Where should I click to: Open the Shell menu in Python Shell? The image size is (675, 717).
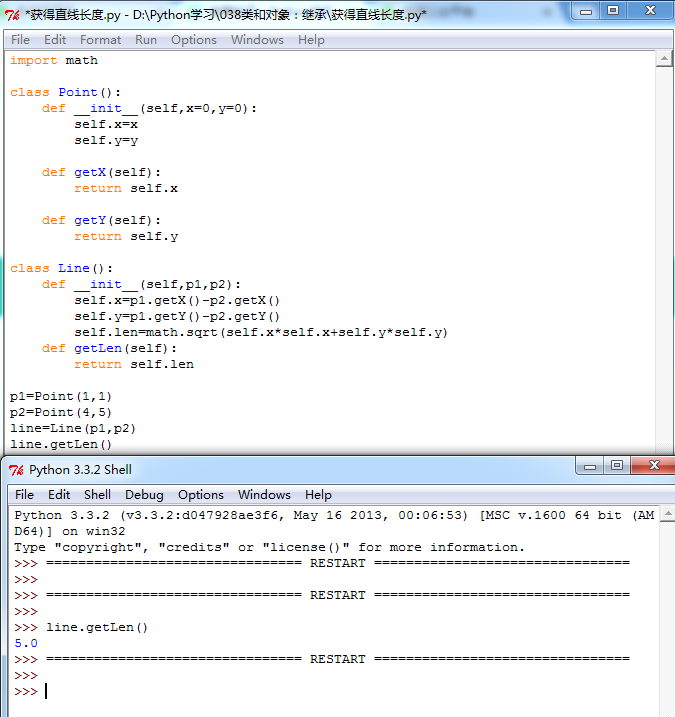click(97, 495)
